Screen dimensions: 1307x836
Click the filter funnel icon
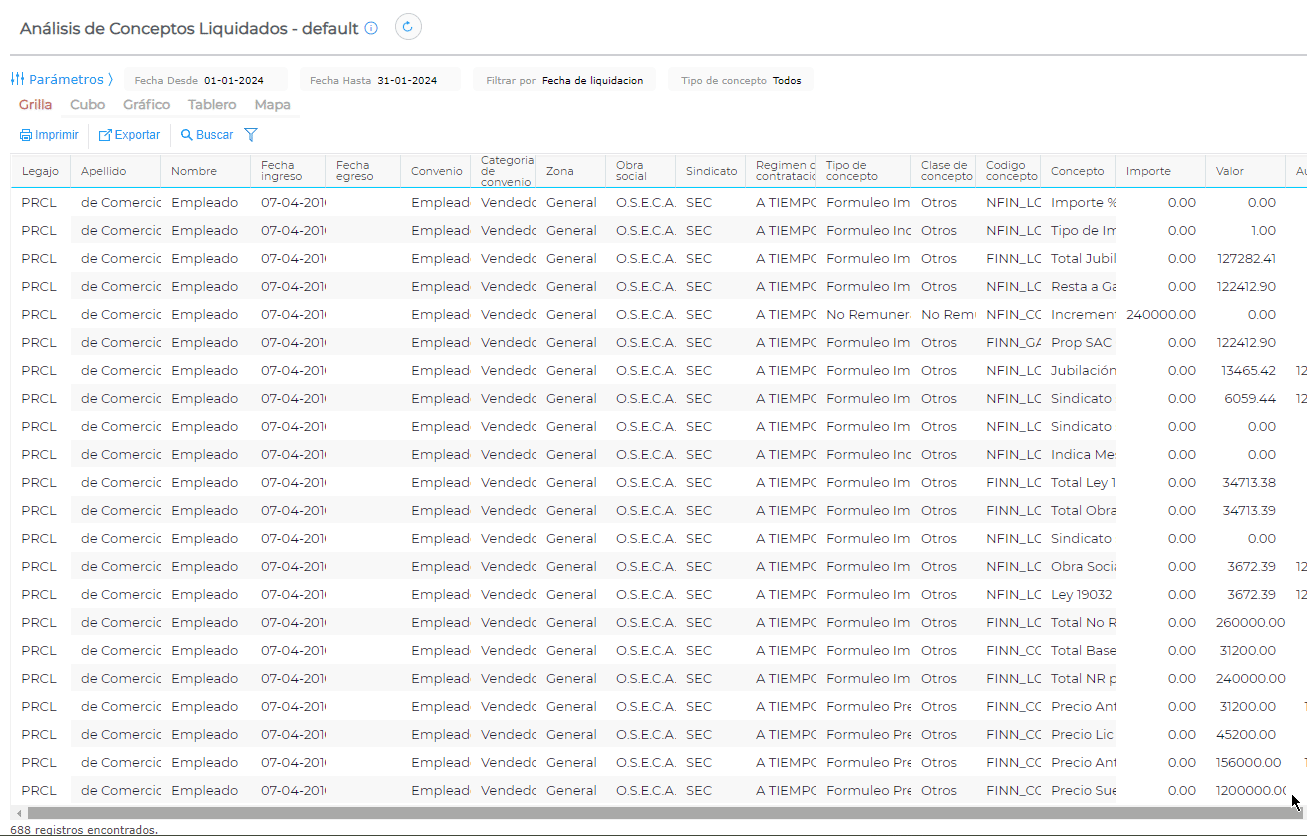[251, 135]
